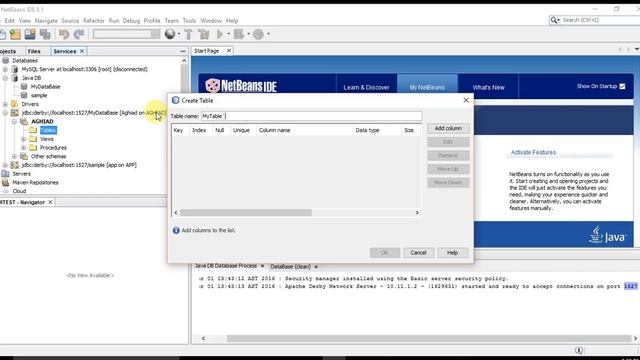The image size is (640, 360).
Task: Click the Build Project hammer icon
Action: [189, 34]
